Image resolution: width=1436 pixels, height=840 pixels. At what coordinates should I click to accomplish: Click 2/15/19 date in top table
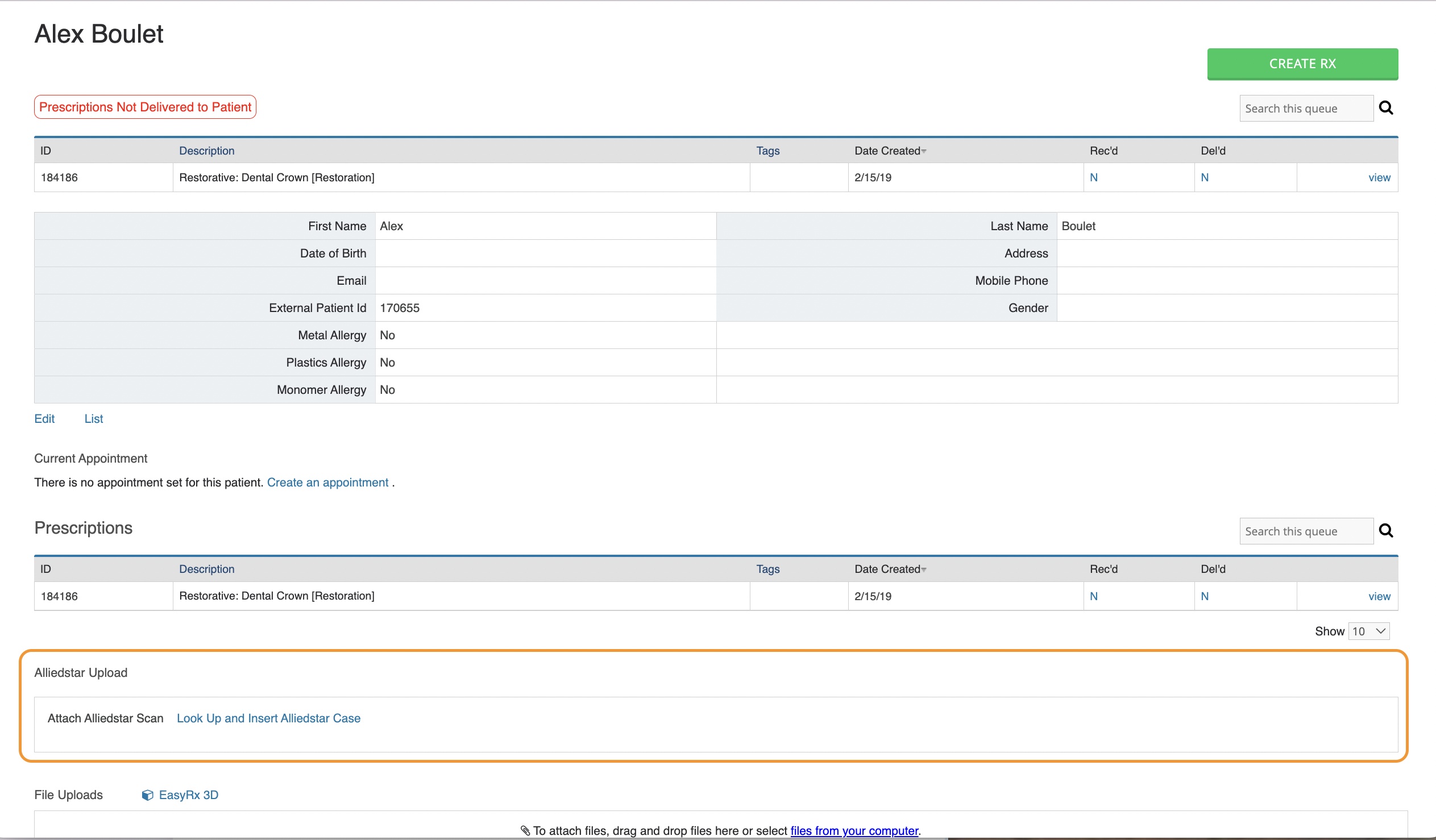click(x=873, y=177)
